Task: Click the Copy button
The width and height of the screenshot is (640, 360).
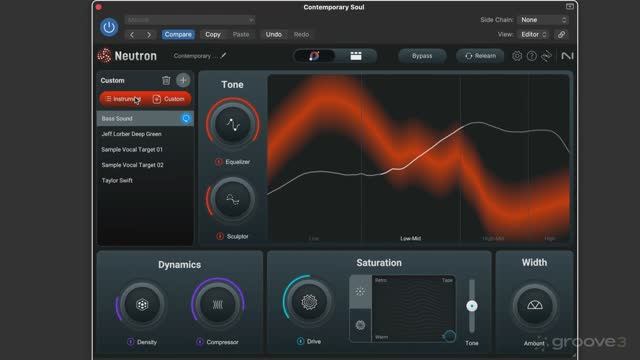Action: pyautogui.click(x=213, y=35)
